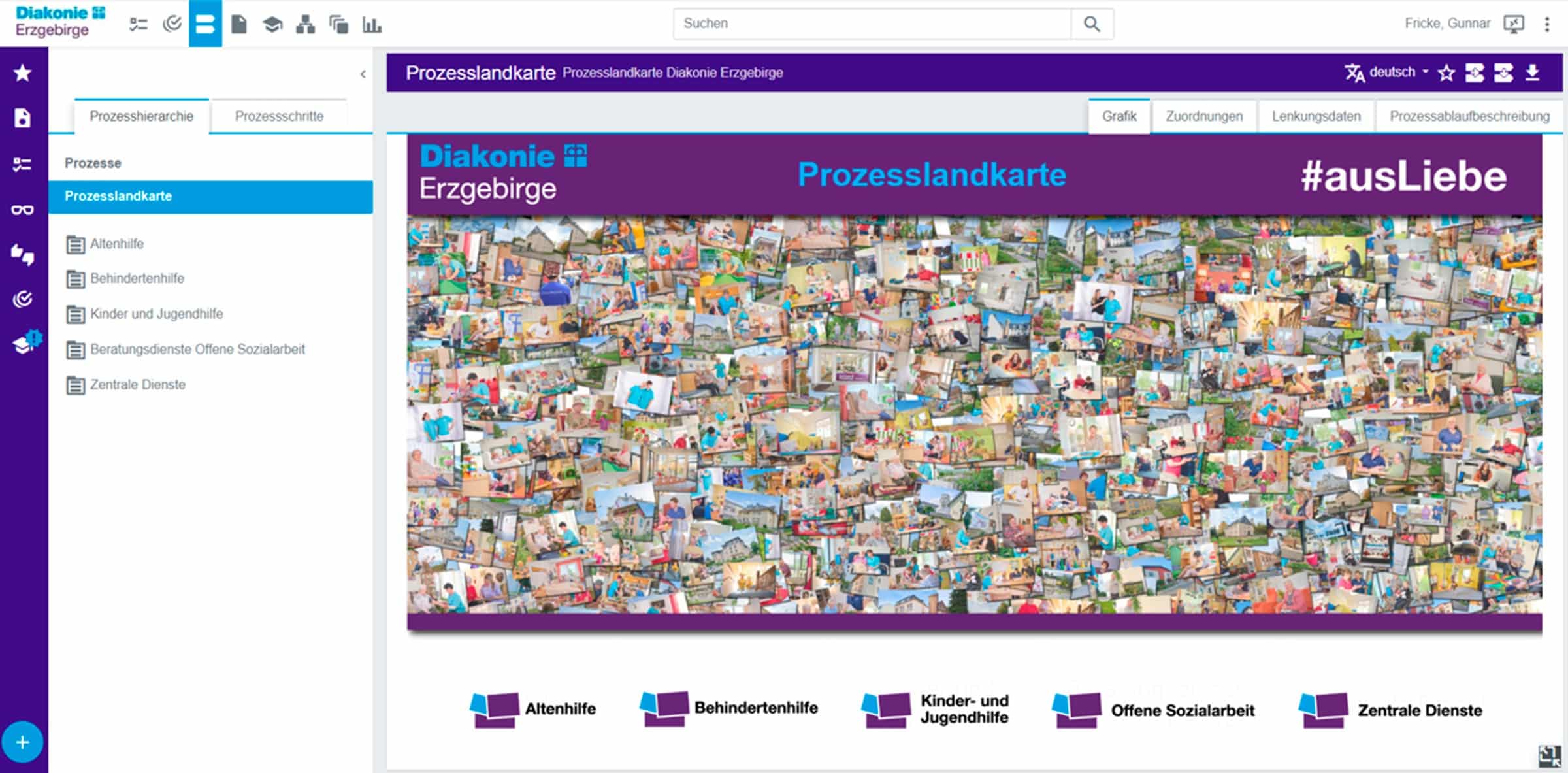The height and width of the screenshot is (773, 1568).
Task: Open the graduation cap training module icon
Action: coord(272,24)
